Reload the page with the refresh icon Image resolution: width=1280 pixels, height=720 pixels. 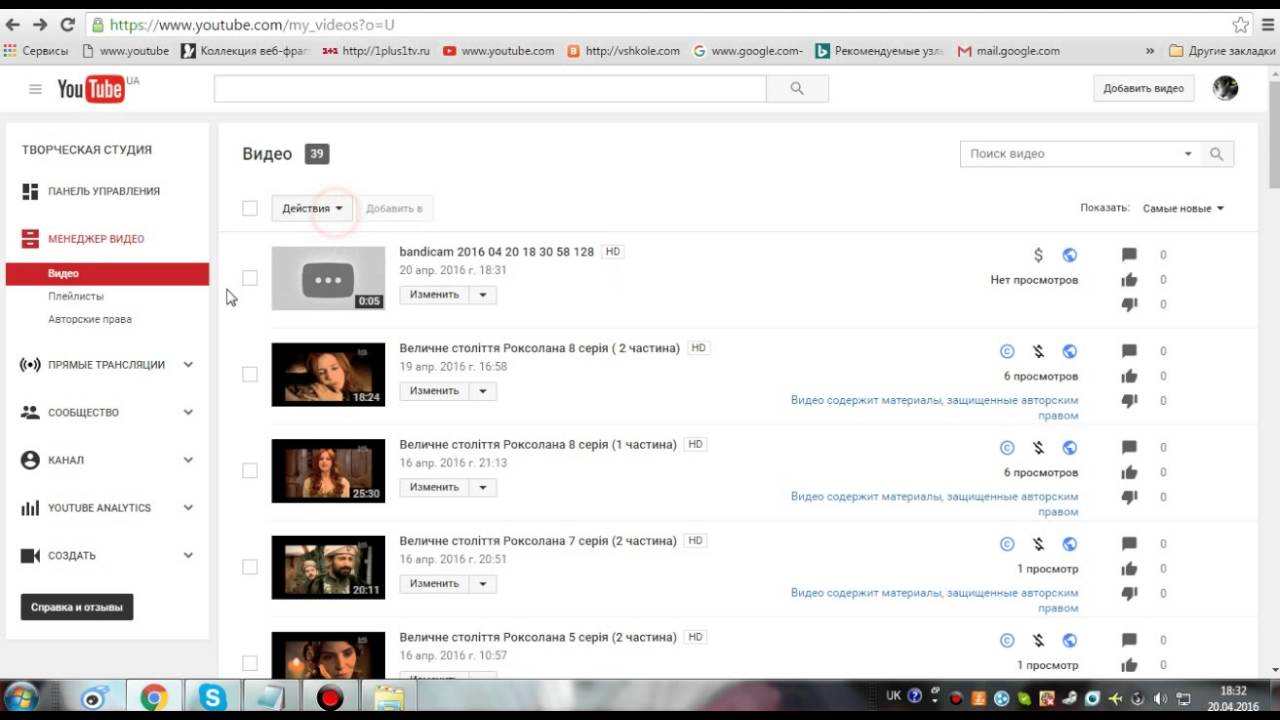(68, 24)
